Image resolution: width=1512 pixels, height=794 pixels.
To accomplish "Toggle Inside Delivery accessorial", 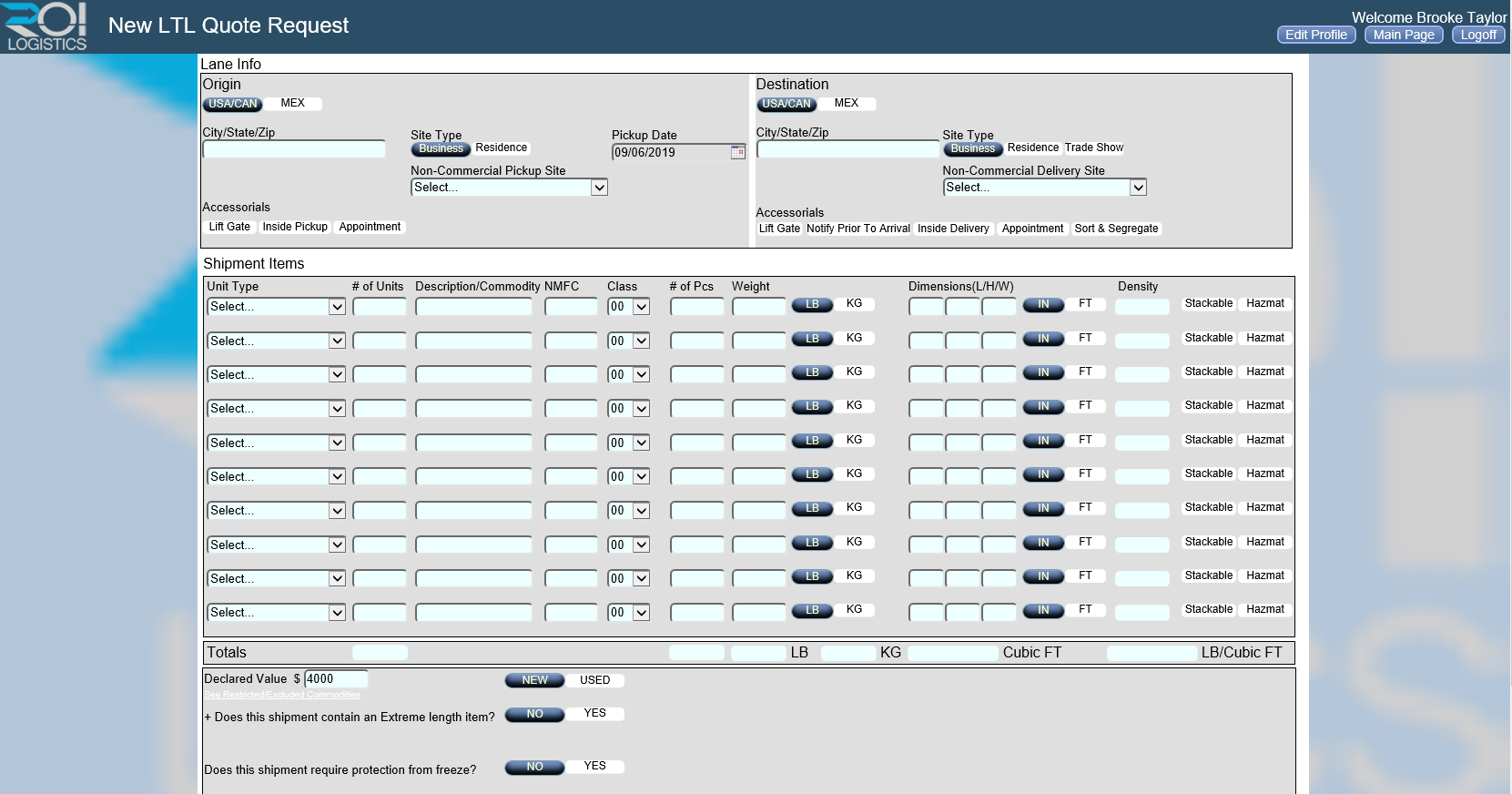I will (x=953, y=229).
